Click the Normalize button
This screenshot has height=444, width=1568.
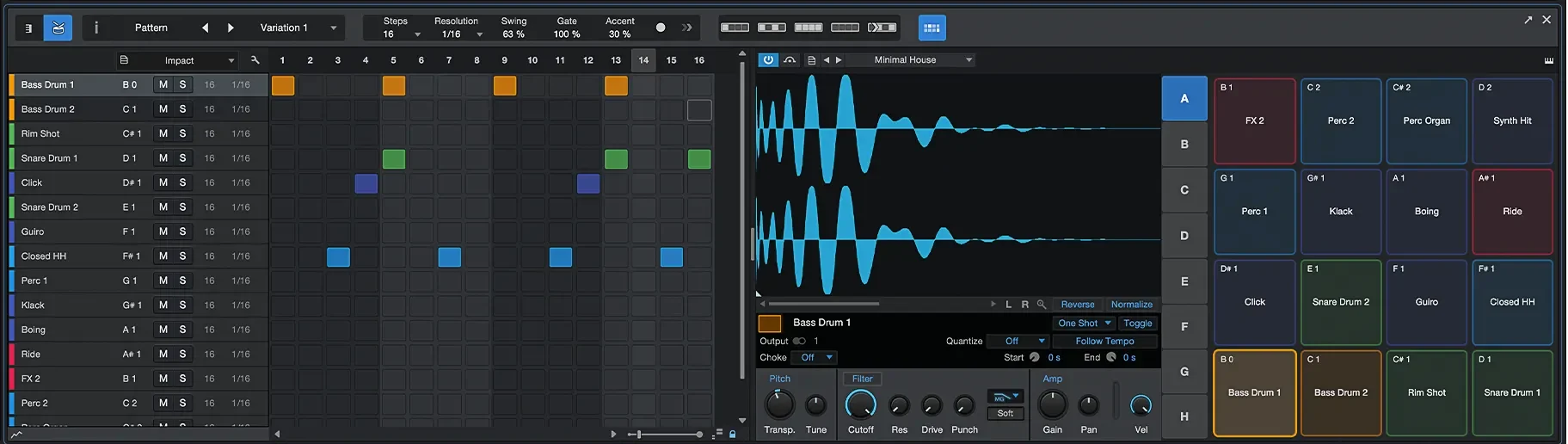pyautogui.click(x=1132, y=305)
